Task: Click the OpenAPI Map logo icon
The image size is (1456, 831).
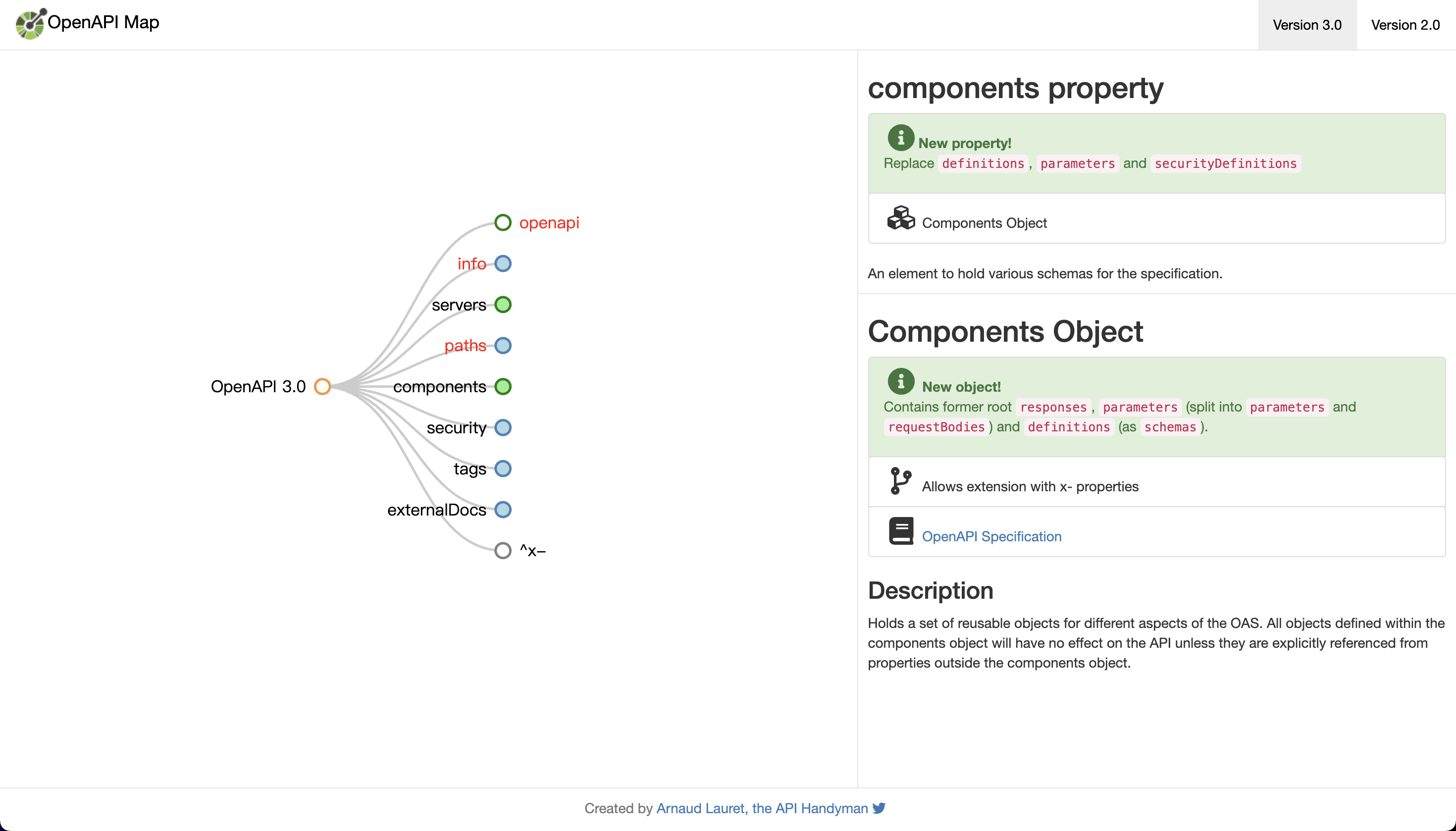Action: 29,24
